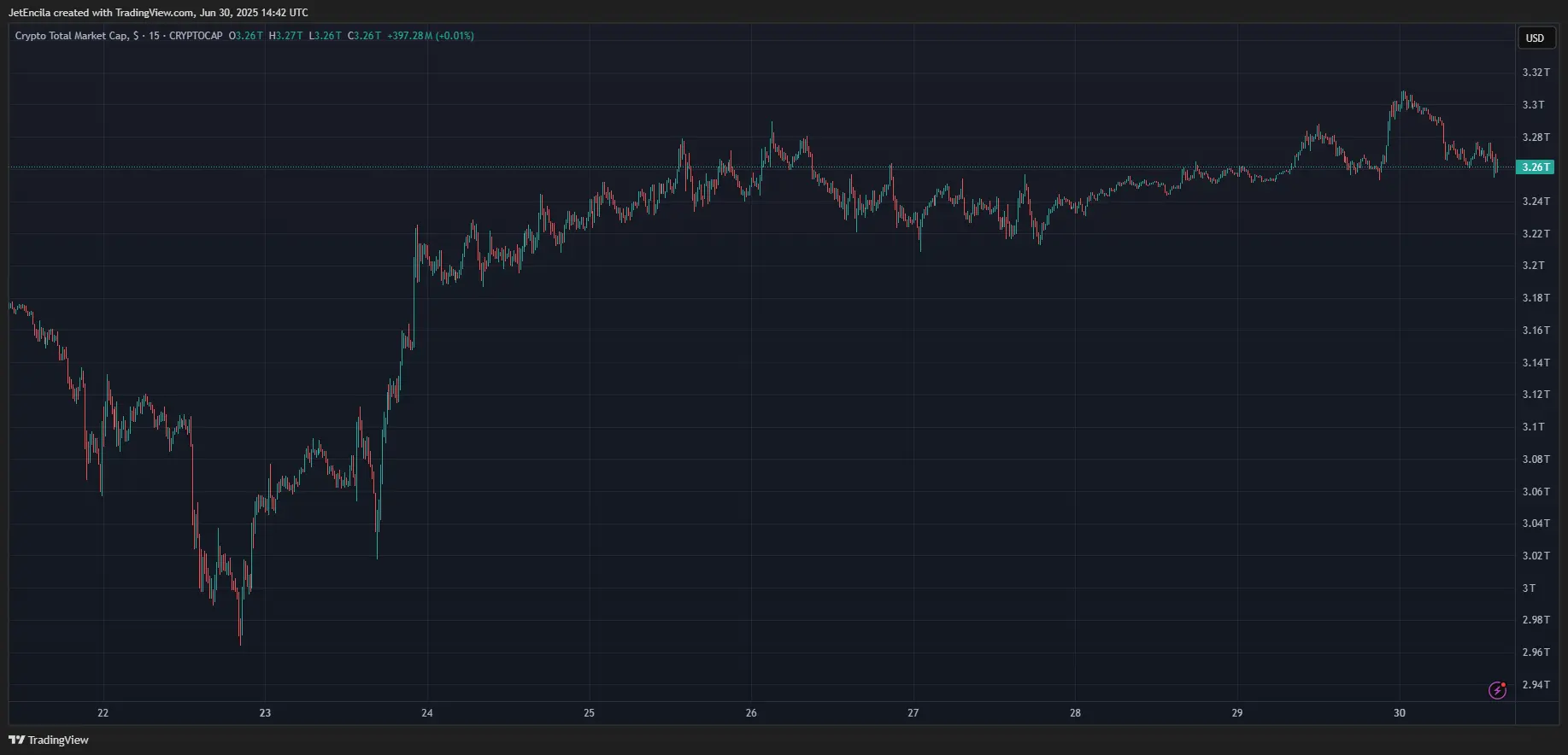
Task: Click the TradingView.com text in header caption
Action: (x=155, y=13)
